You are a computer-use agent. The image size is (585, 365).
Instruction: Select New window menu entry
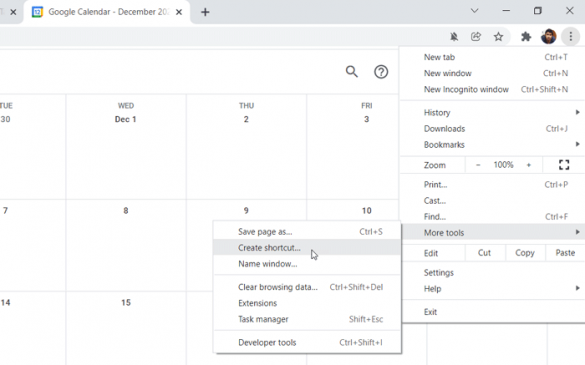coord(492,73)
